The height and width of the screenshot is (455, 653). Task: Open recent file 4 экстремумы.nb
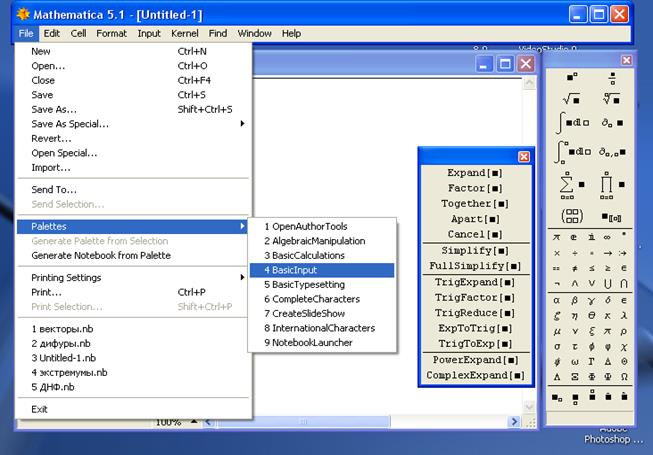click(133, 372)
